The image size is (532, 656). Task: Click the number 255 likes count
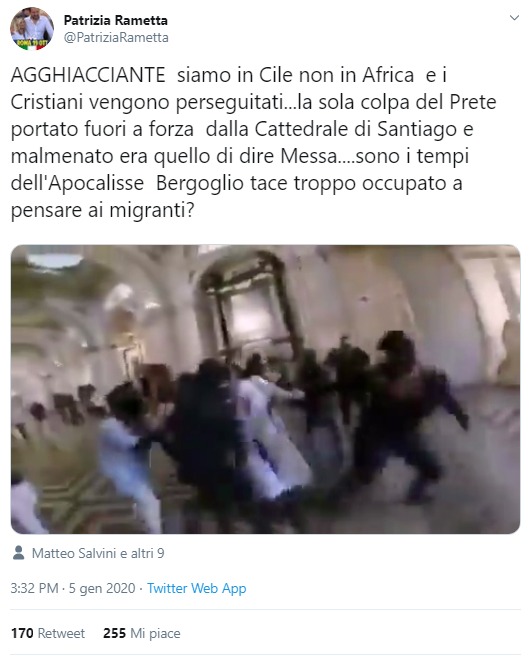click(x=114, y=633)
